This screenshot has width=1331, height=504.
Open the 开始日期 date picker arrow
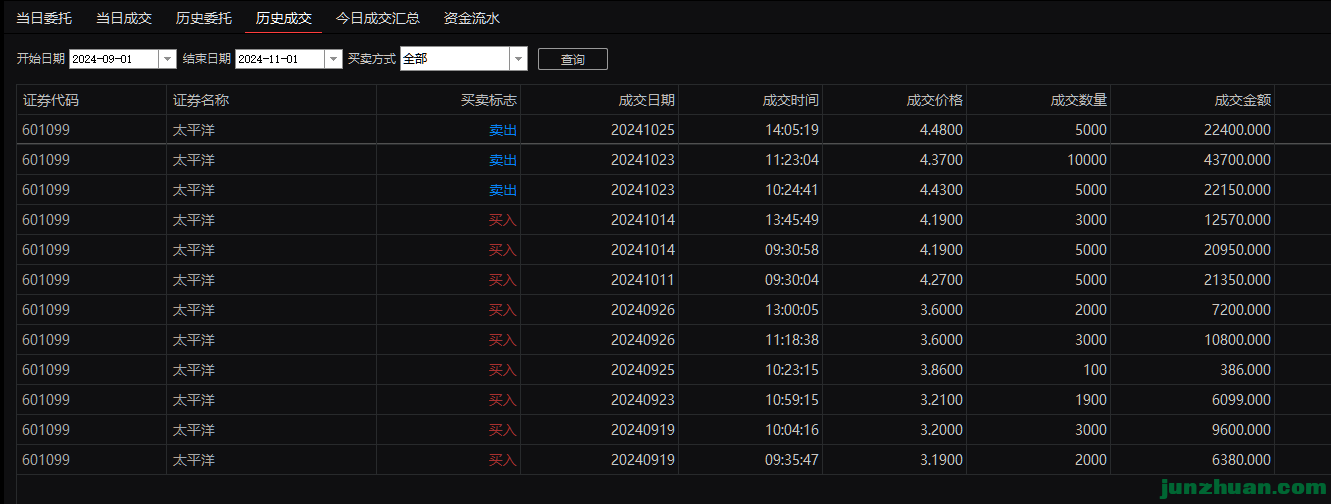167,59
